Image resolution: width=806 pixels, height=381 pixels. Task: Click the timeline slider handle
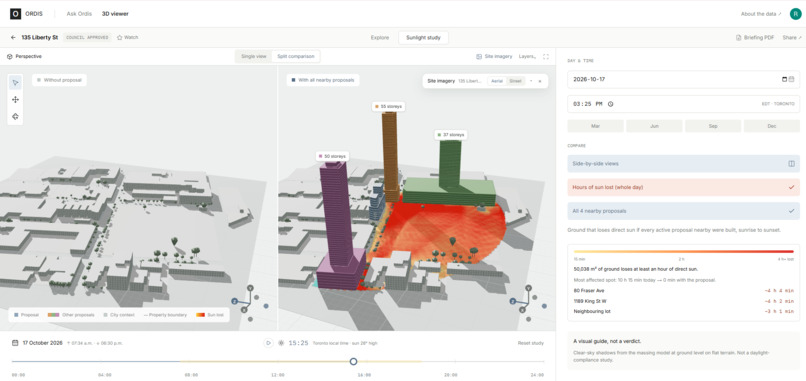[x=353, y=361]
